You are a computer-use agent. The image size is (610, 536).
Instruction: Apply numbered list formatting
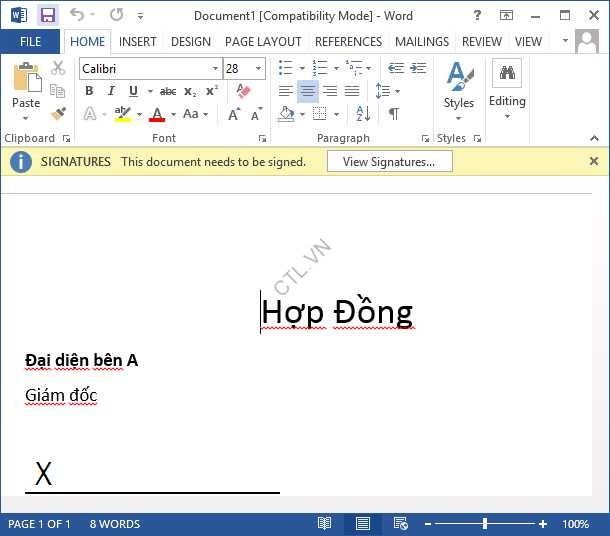320,68
